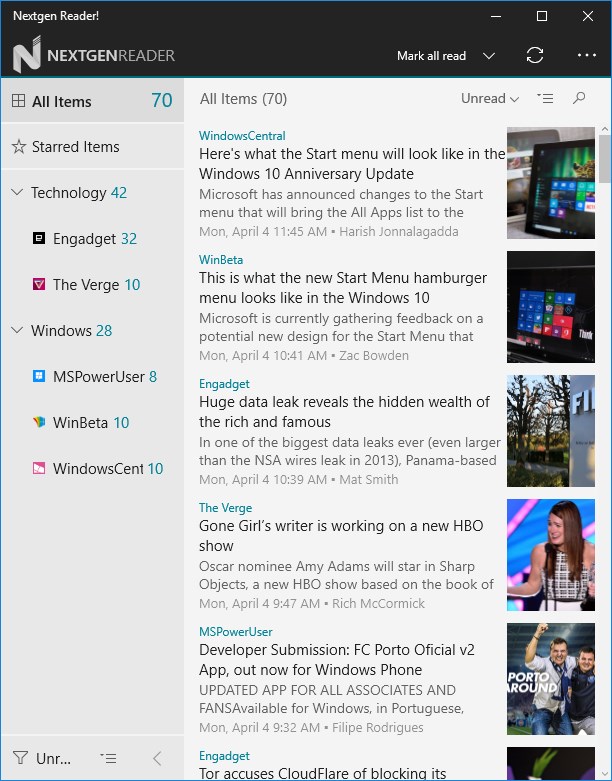This screenshot has height=781, width=612.
Task: Click the filter funnel icon at bottom
Action: coord(20,758)
